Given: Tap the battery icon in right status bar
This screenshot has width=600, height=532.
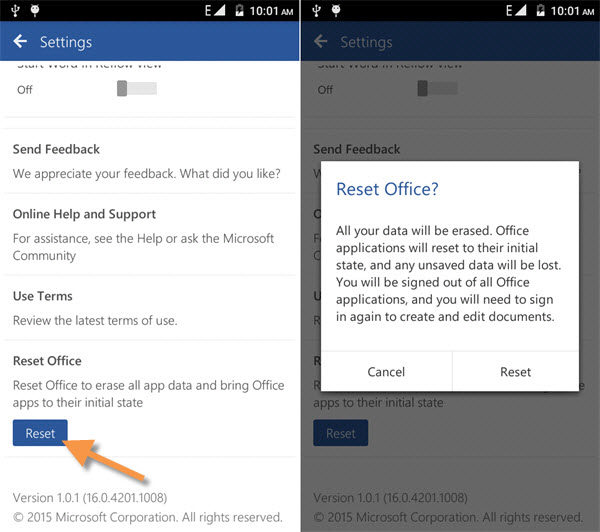Looking at the screenshot, I should (541, 10).
